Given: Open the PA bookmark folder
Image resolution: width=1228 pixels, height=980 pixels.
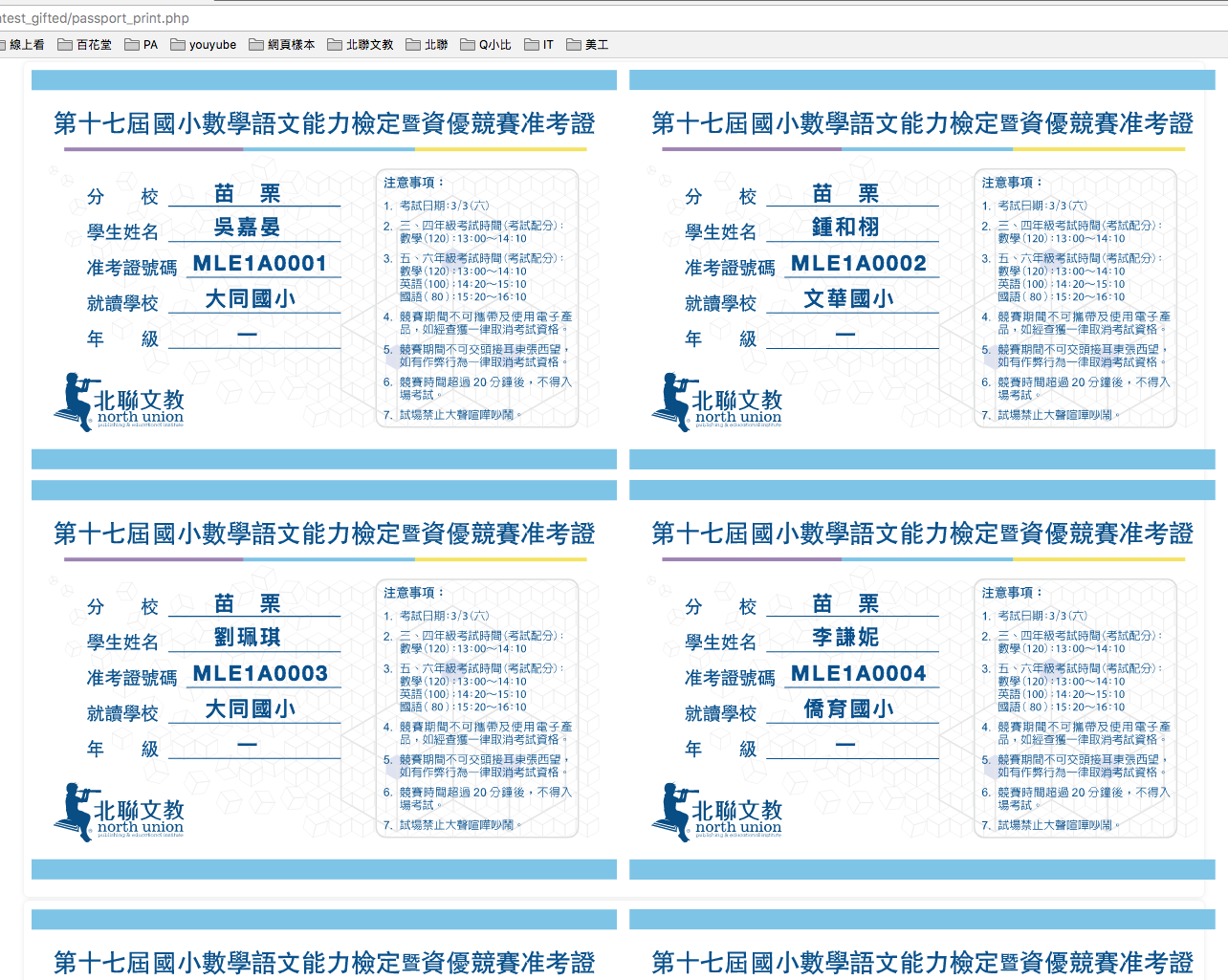Looking at the screenshot, I should click(x=142, y=45).
